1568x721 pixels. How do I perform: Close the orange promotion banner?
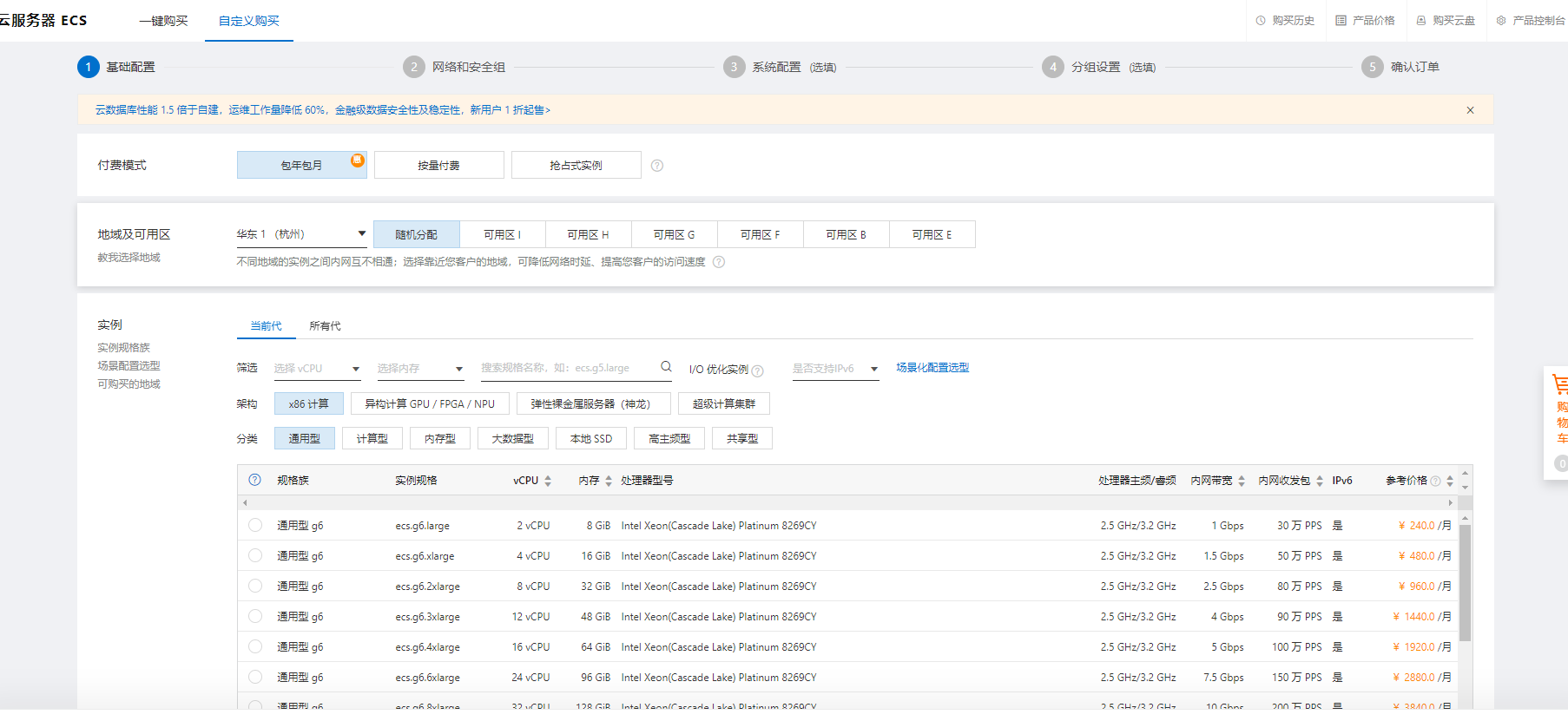[1470, 110]
